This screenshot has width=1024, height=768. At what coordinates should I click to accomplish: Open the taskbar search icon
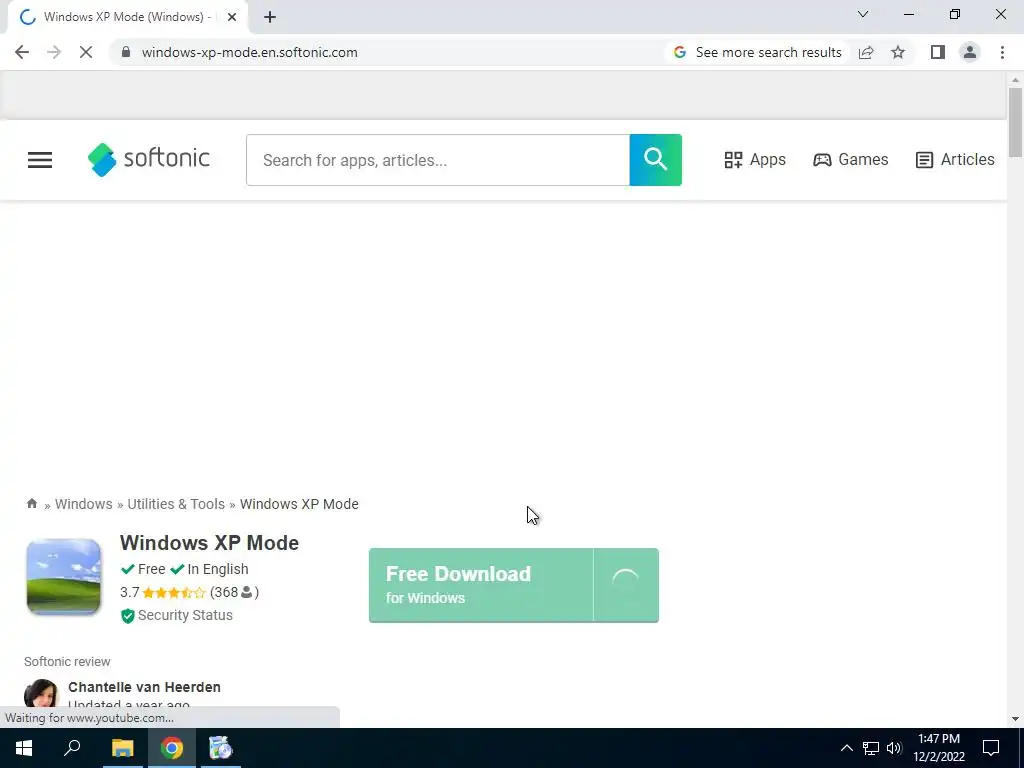pyautogui.click(x=72, y=748)
